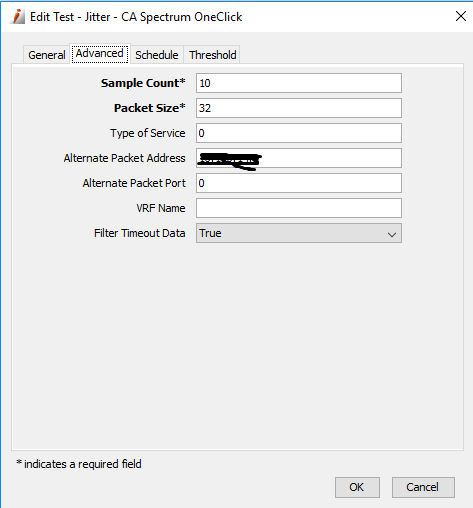The image size is (473, 508).
Task: Select the Advanced tab
Action: (x=100, y=54)
